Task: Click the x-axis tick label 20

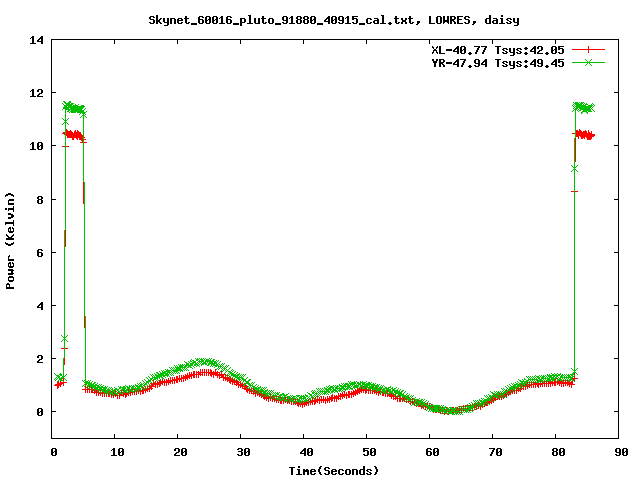Action: tap(180, 452)
